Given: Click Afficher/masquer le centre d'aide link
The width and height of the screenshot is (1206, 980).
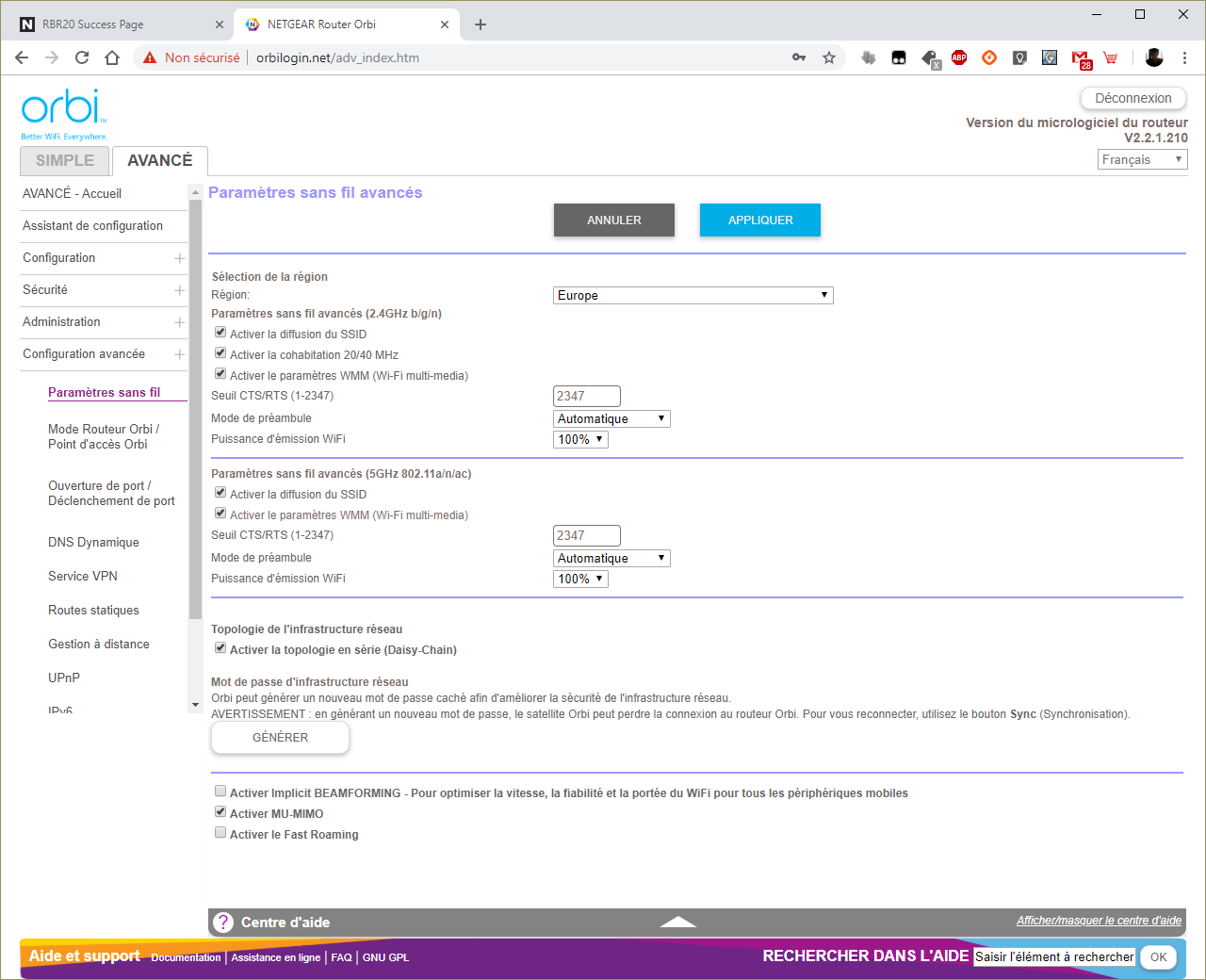Looking at the screenshot, I should click(x=1099, y=921).
